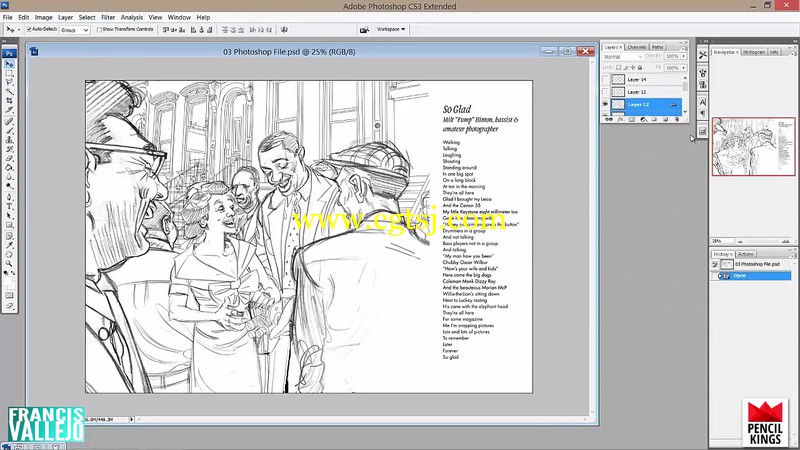Select the Move tool in the toolbox
This screenshot has height=450, width=800.
pos(9,64)
